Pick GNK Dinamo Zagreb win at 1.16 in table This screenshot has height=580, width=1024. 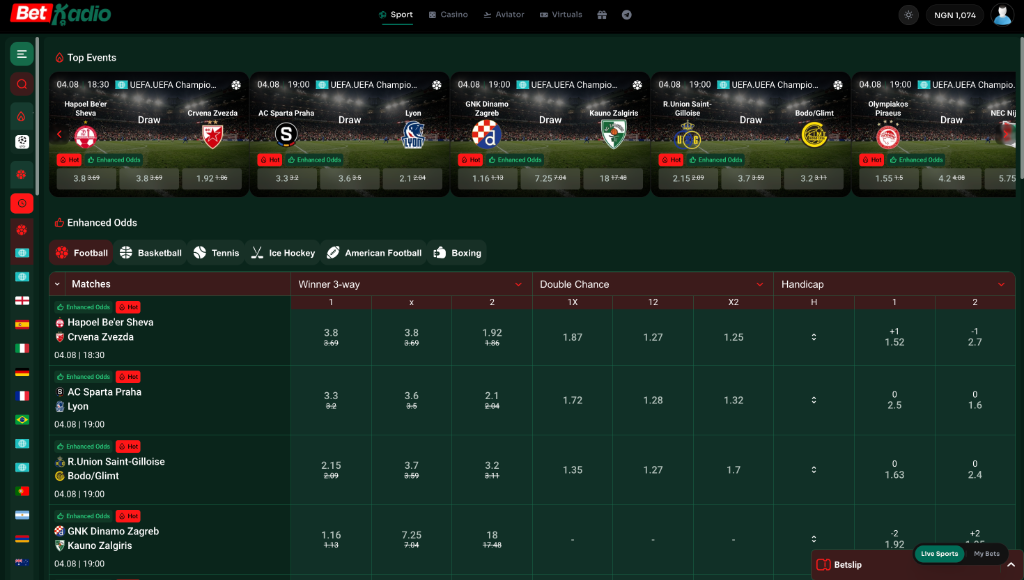point(331,539)
